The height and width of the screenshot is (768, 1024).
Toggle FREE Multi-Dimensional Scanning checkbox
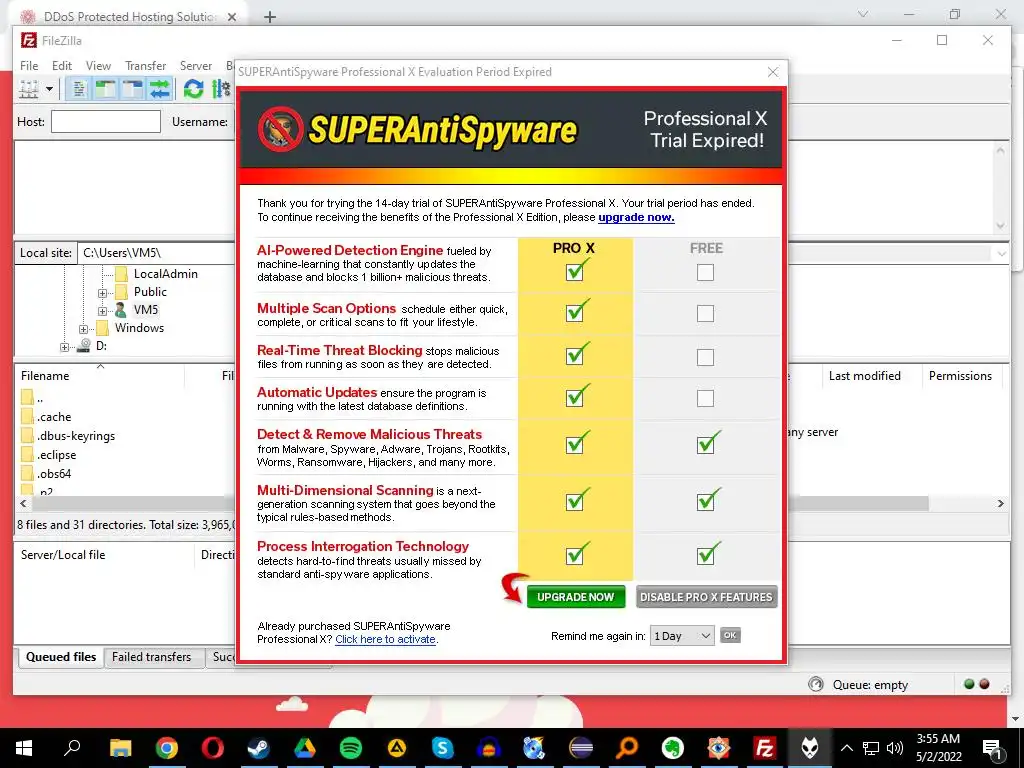(x=705, y=502)
